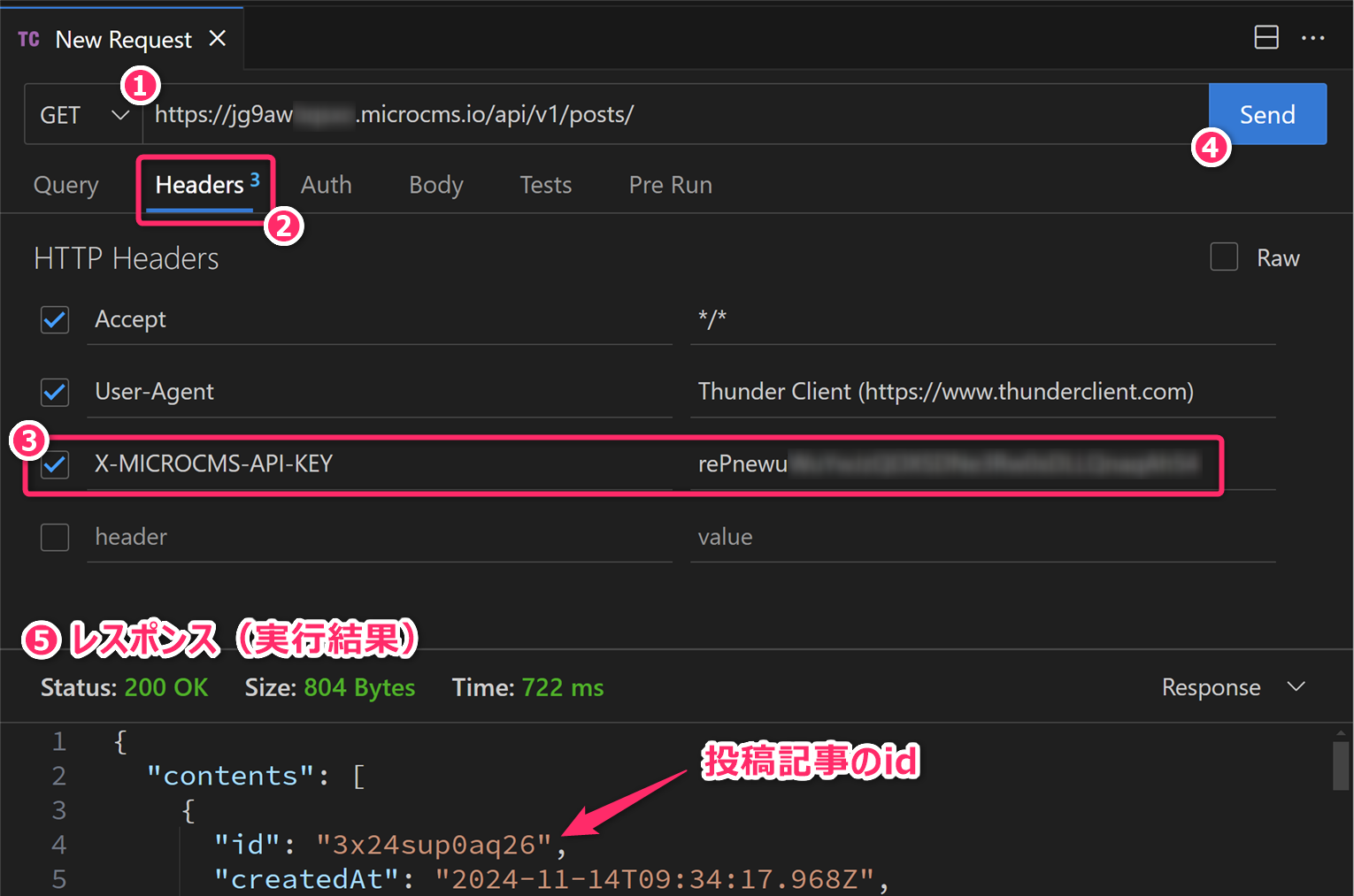Image resolution: width=1354 pixels, height=896 pixels.
Task: Click the Thunder Client TC tab icon
Action: 28,40
